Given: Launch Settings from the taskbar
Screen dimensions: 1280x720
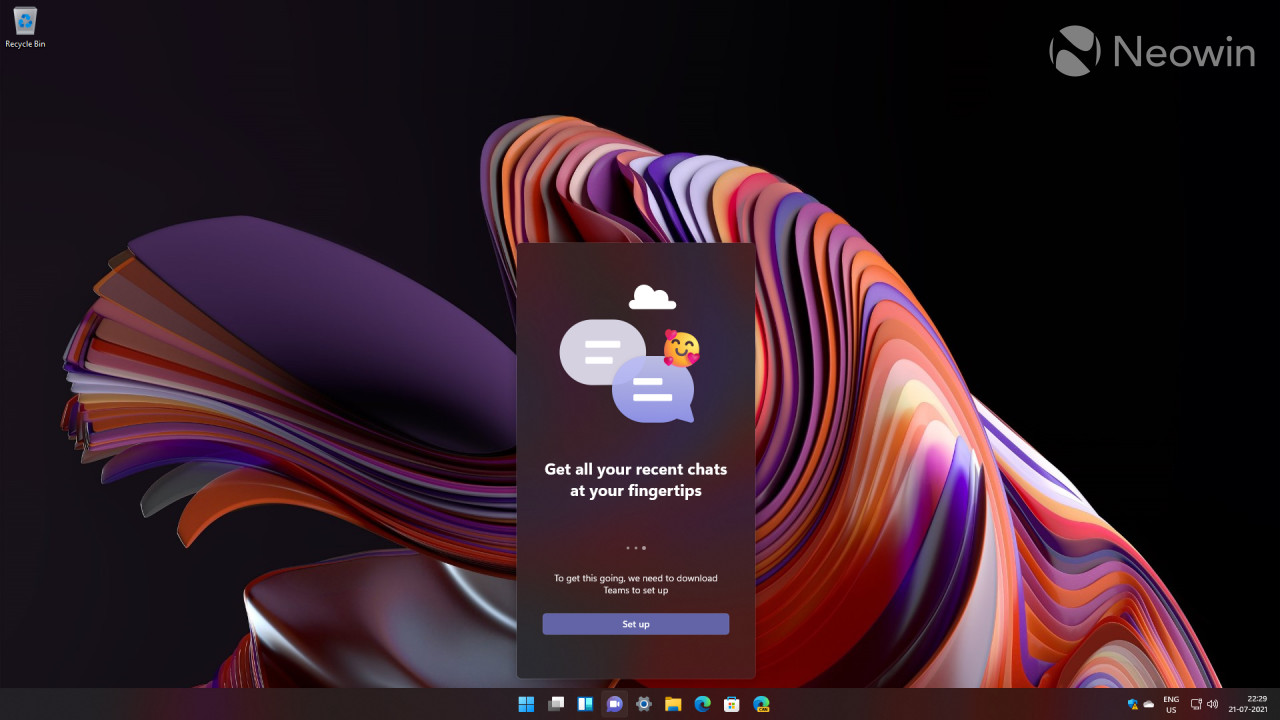Looking at the screenshot, I should click(644, 703).
